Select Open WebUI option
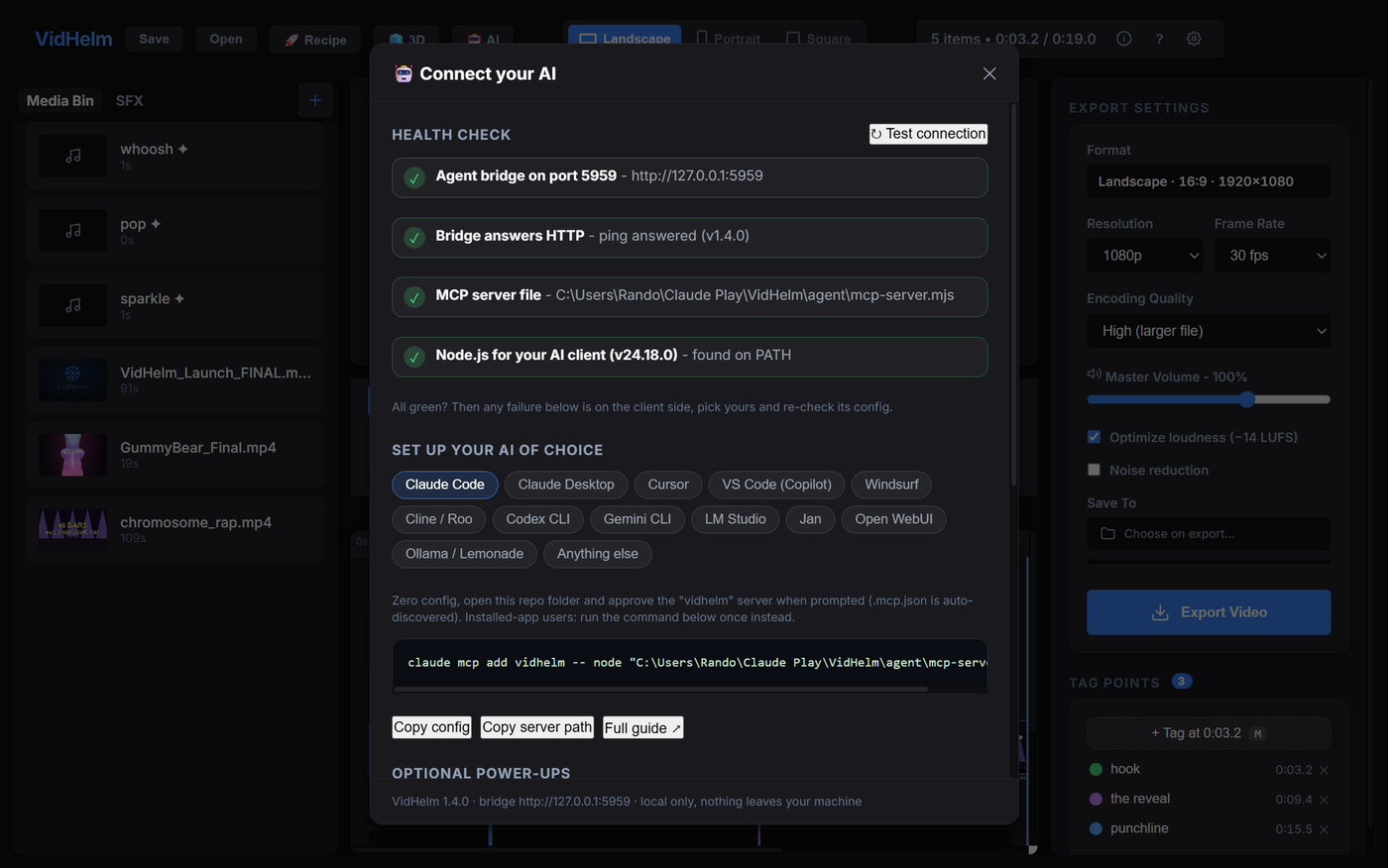Viewport: 1388px width, 868px height. point(894,519)
